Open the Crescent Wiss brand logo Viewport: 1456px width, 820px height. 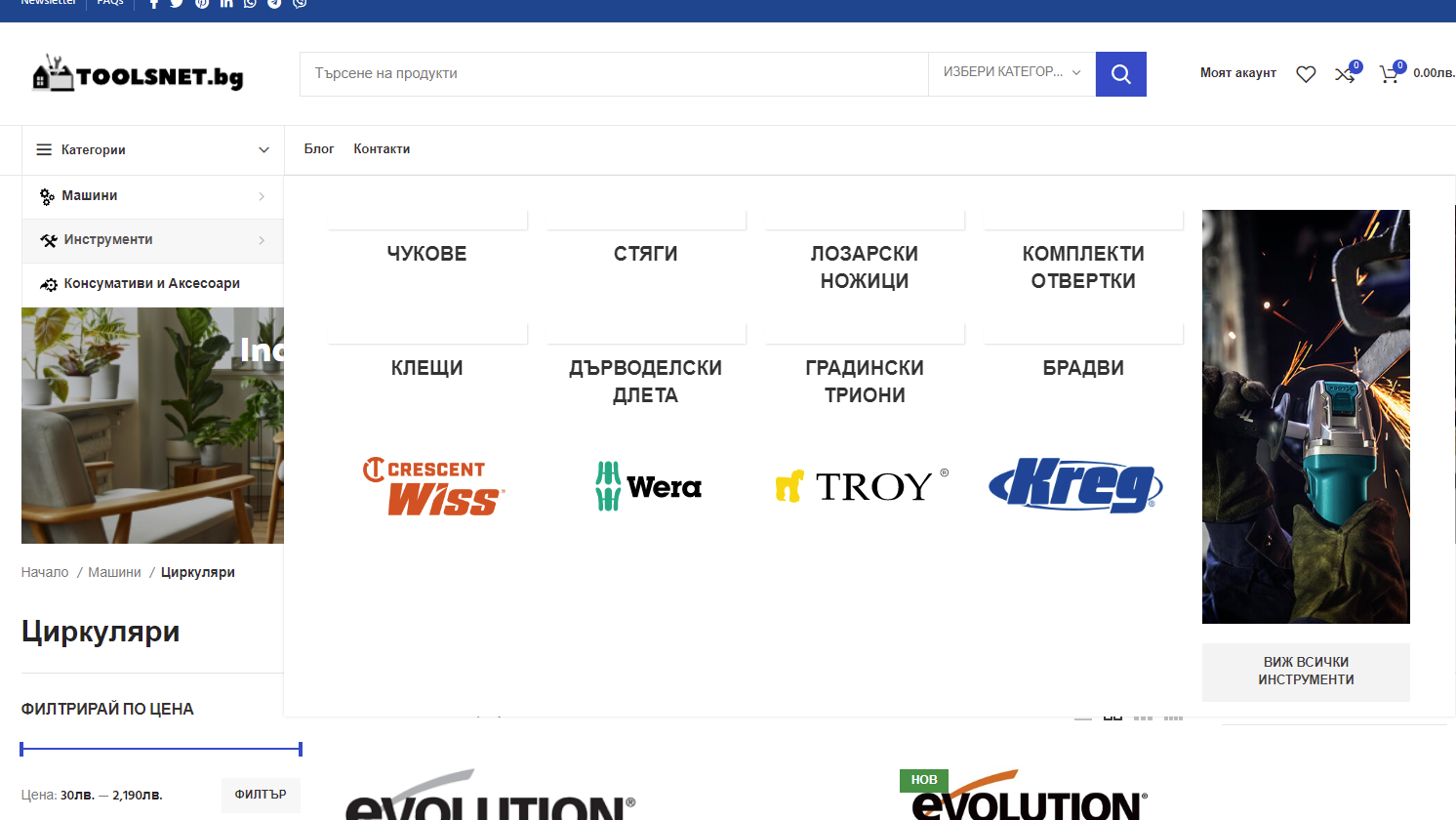[x=433, y=486]
